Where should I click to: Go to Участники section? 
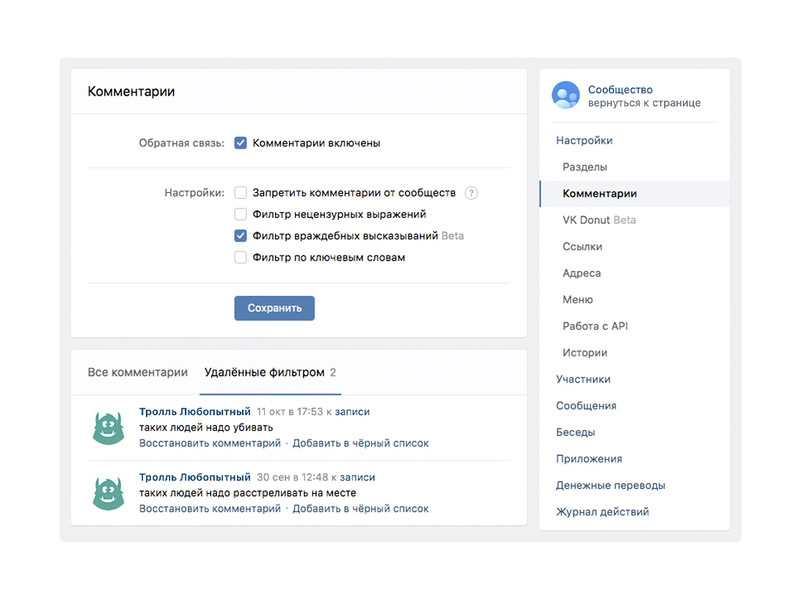(x=583, y=379)
